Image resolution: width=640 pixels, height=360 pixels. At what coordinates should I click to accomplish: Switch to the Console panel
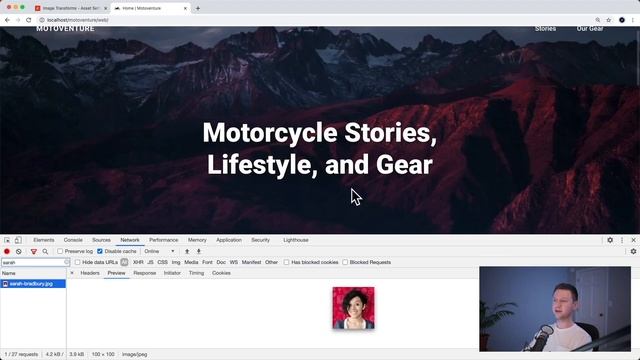click(73, 240)
